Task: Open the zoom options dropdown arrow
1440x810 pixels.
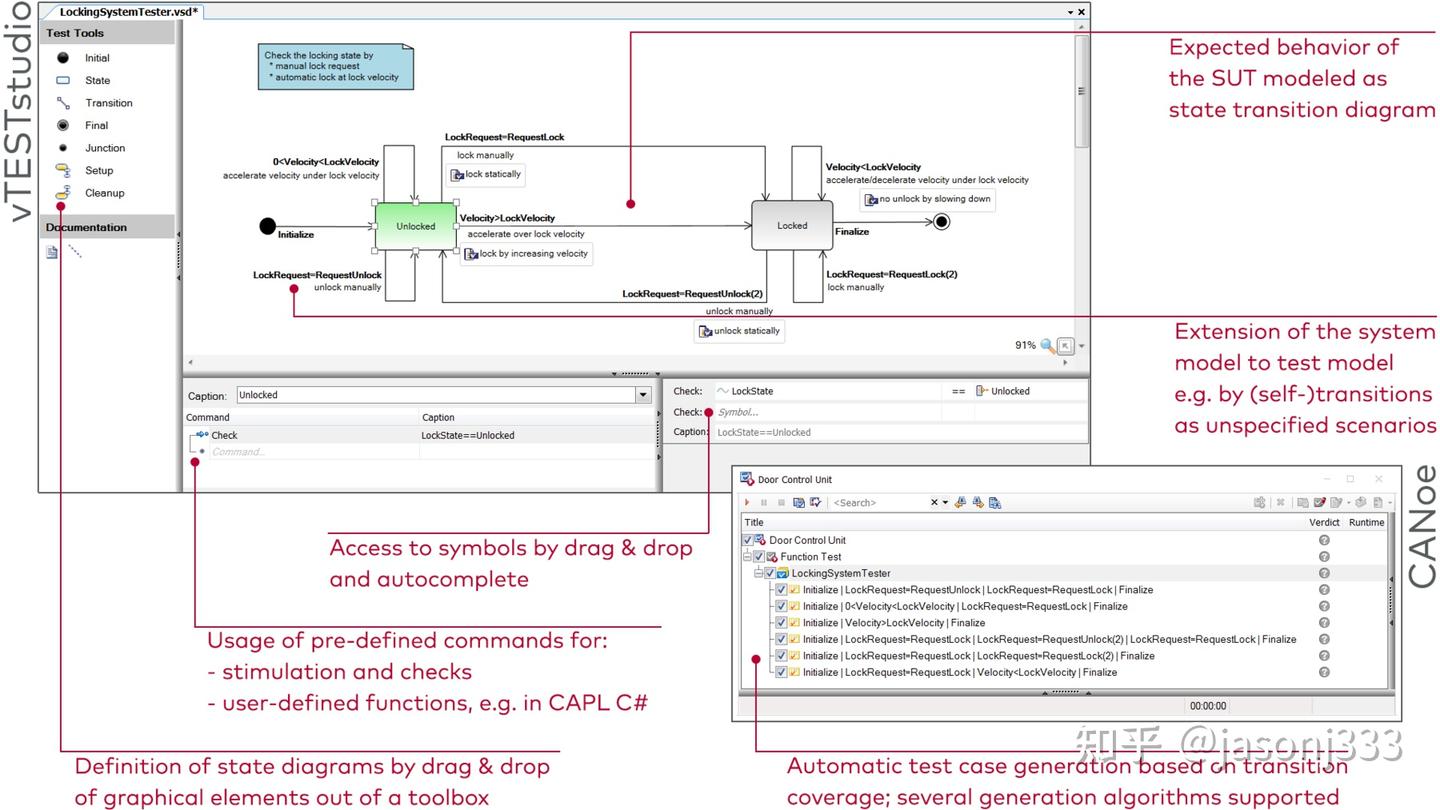Action: pyautogui.click(x=1081, y=346)
